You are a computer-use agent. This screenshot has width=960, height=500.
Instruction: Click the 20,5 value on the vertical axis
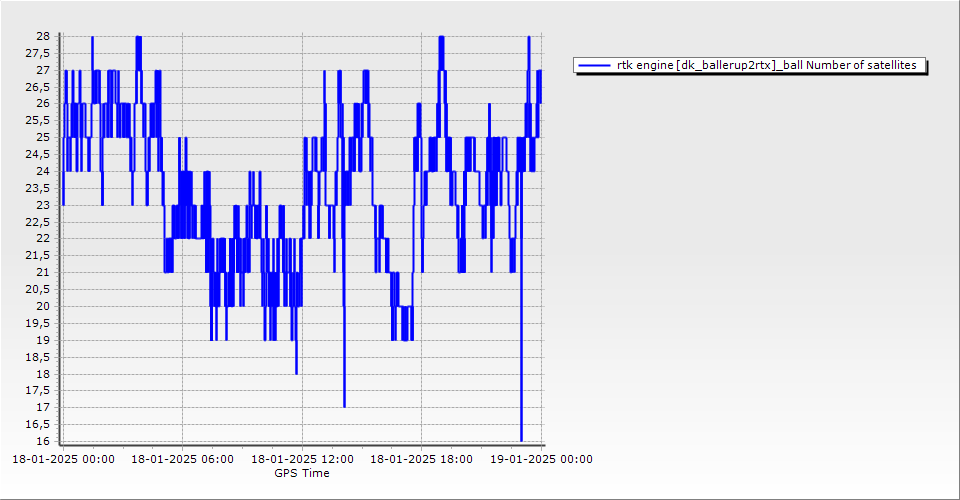pyautogui.click(x=39, y=289)
